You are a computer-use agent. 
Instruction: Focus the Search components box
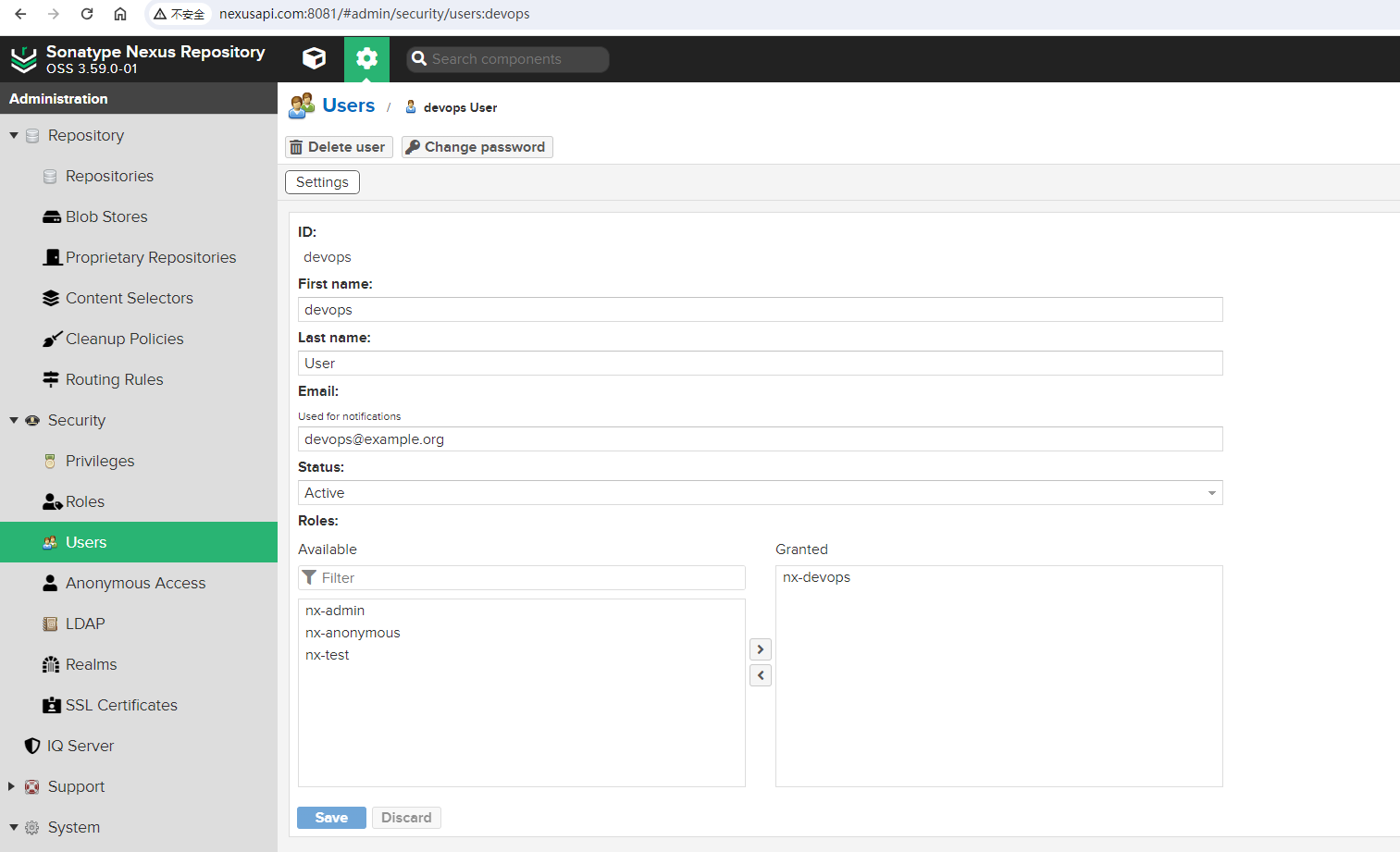pos(507,59)
